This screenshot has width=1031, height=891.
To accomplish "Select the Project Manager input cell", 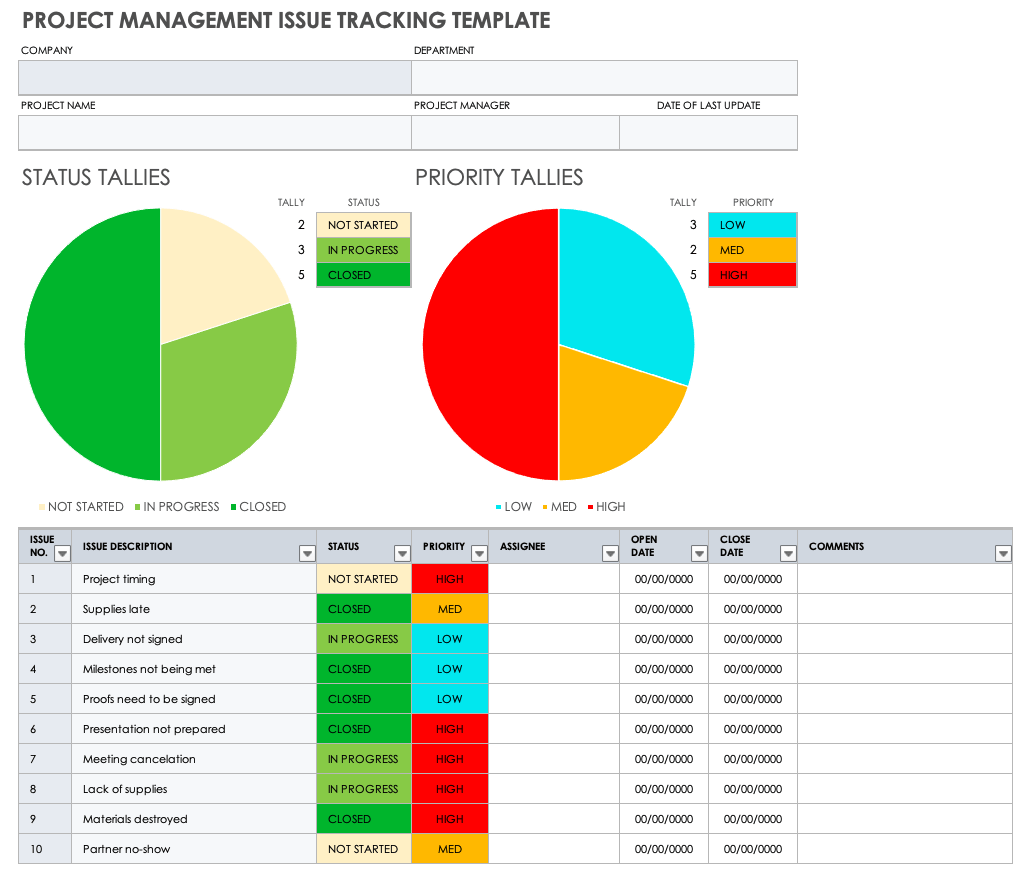I will pyautogui.click(x=515, y=132).
